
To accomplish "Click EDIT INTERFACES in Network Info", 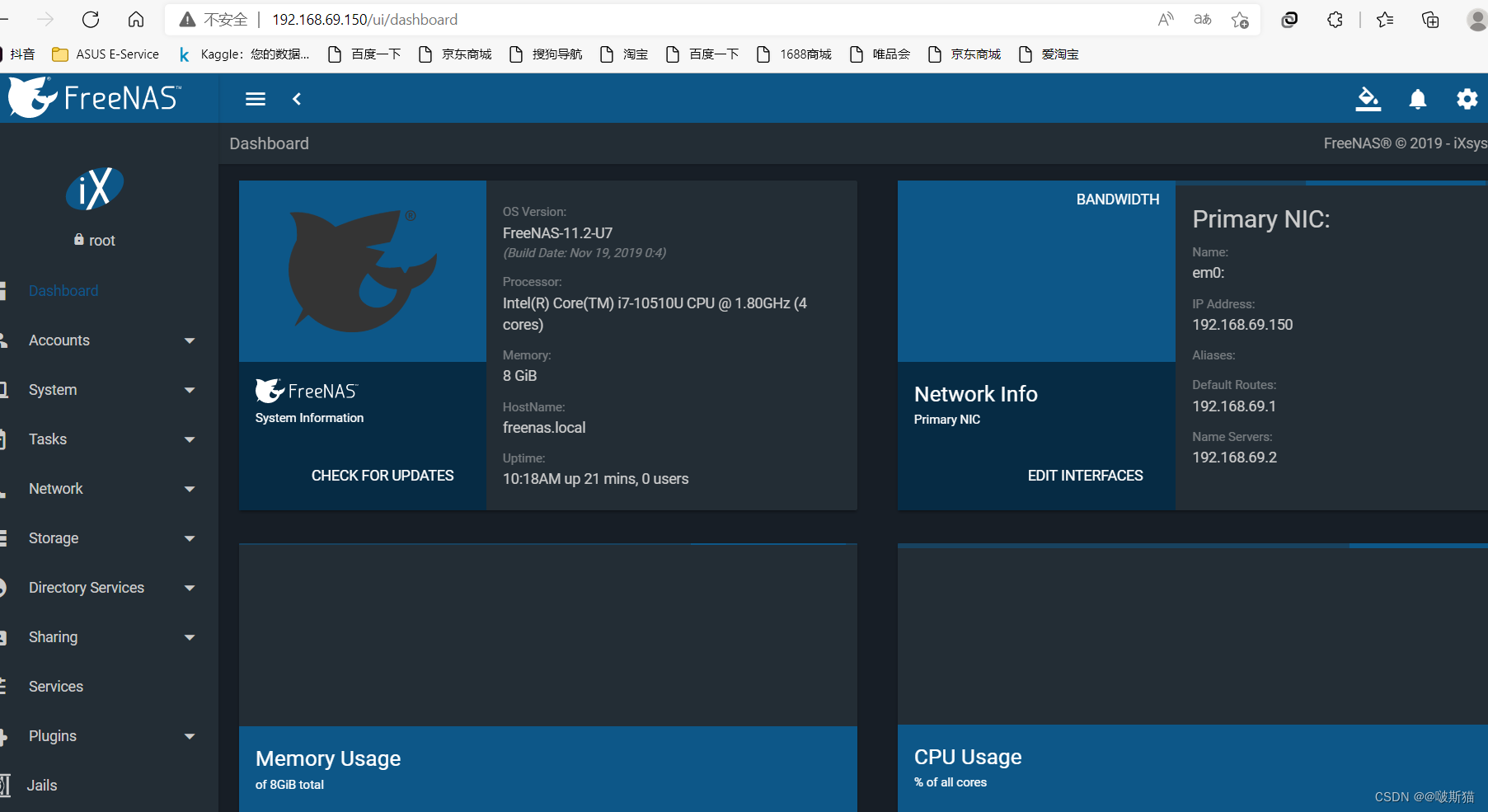I will [x=1085, y=475].
